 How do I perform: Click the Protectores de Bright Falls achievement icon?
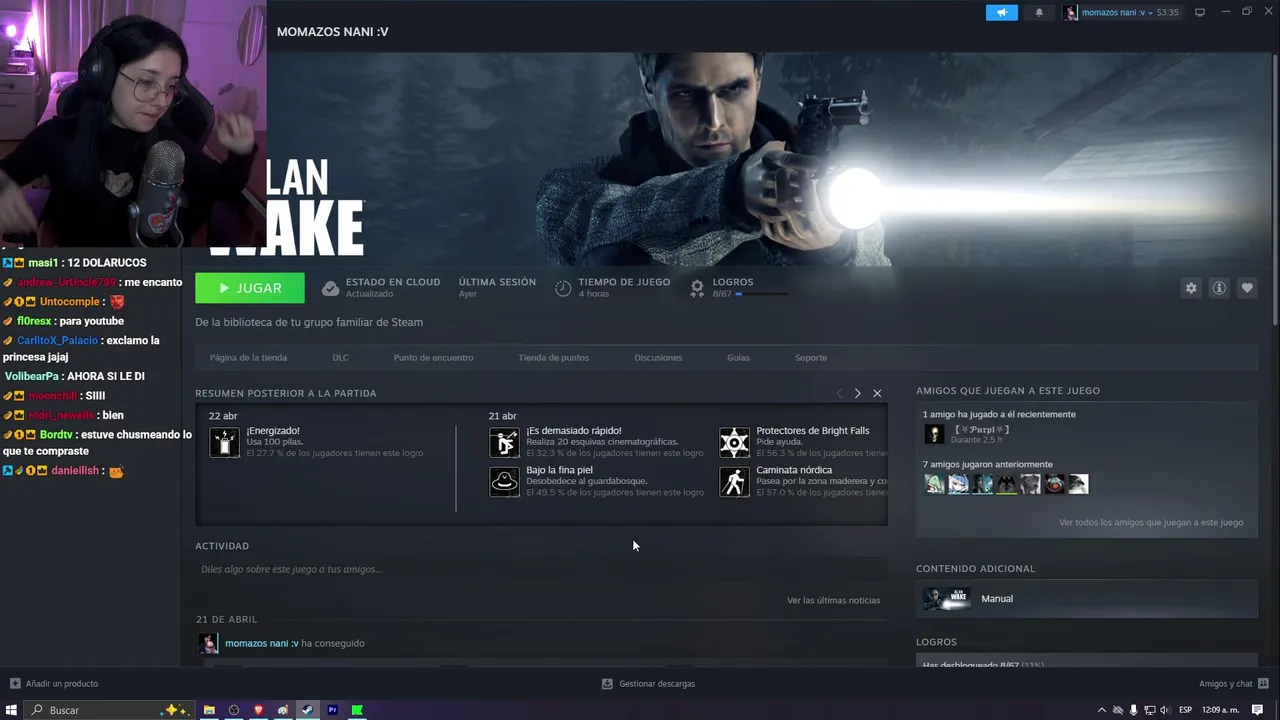(x=734, y=442)
